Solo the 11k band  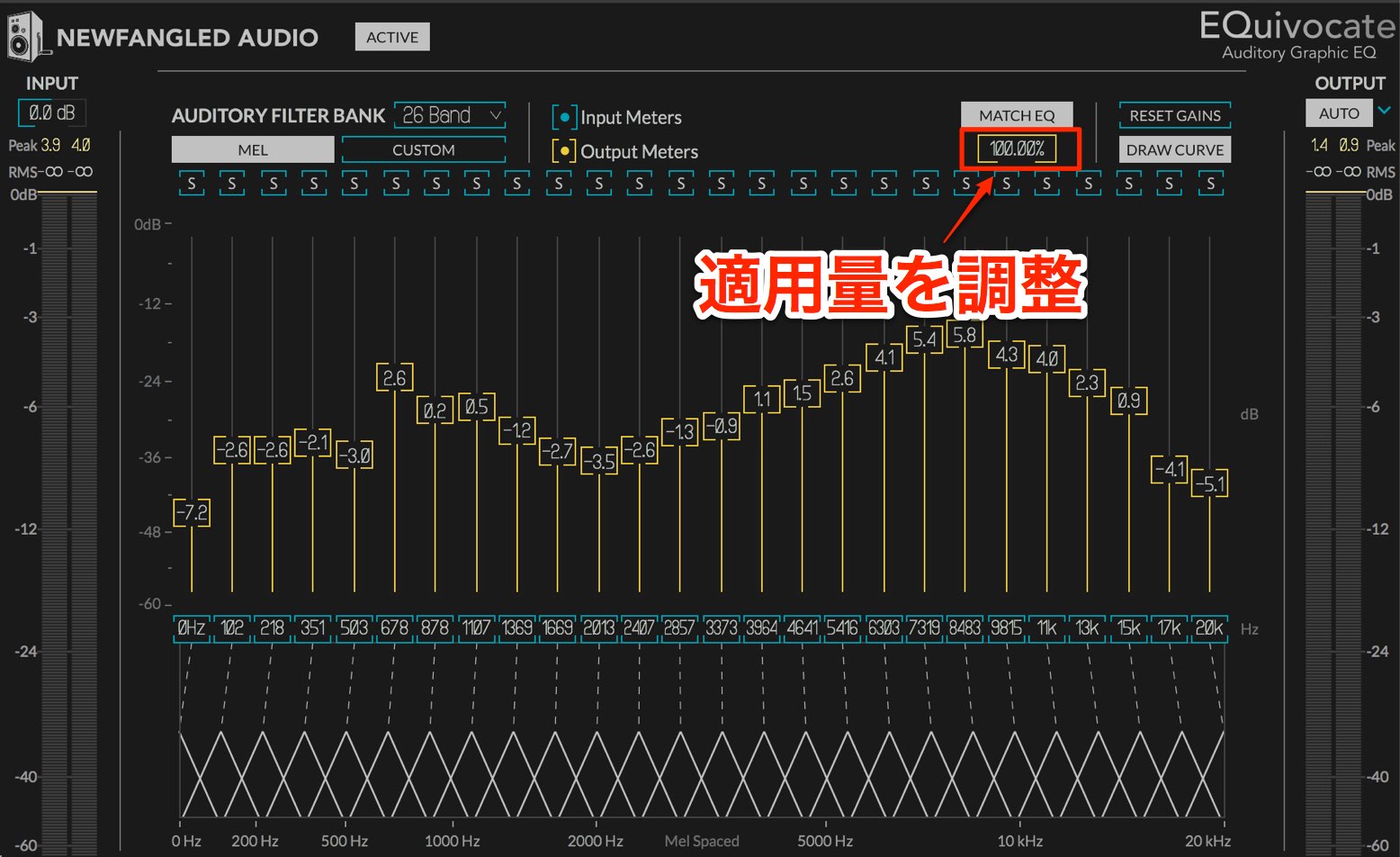click(x=1047, y=184)
